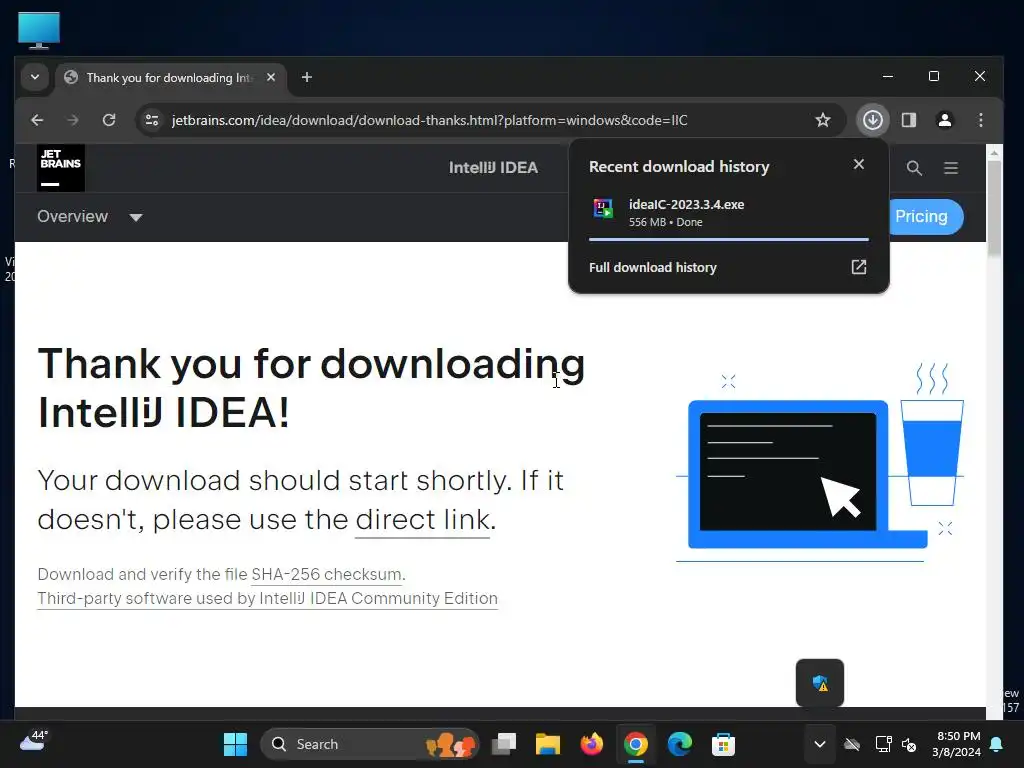Click the network display tray icon
1024x768 pixels.
click(883, 744)
